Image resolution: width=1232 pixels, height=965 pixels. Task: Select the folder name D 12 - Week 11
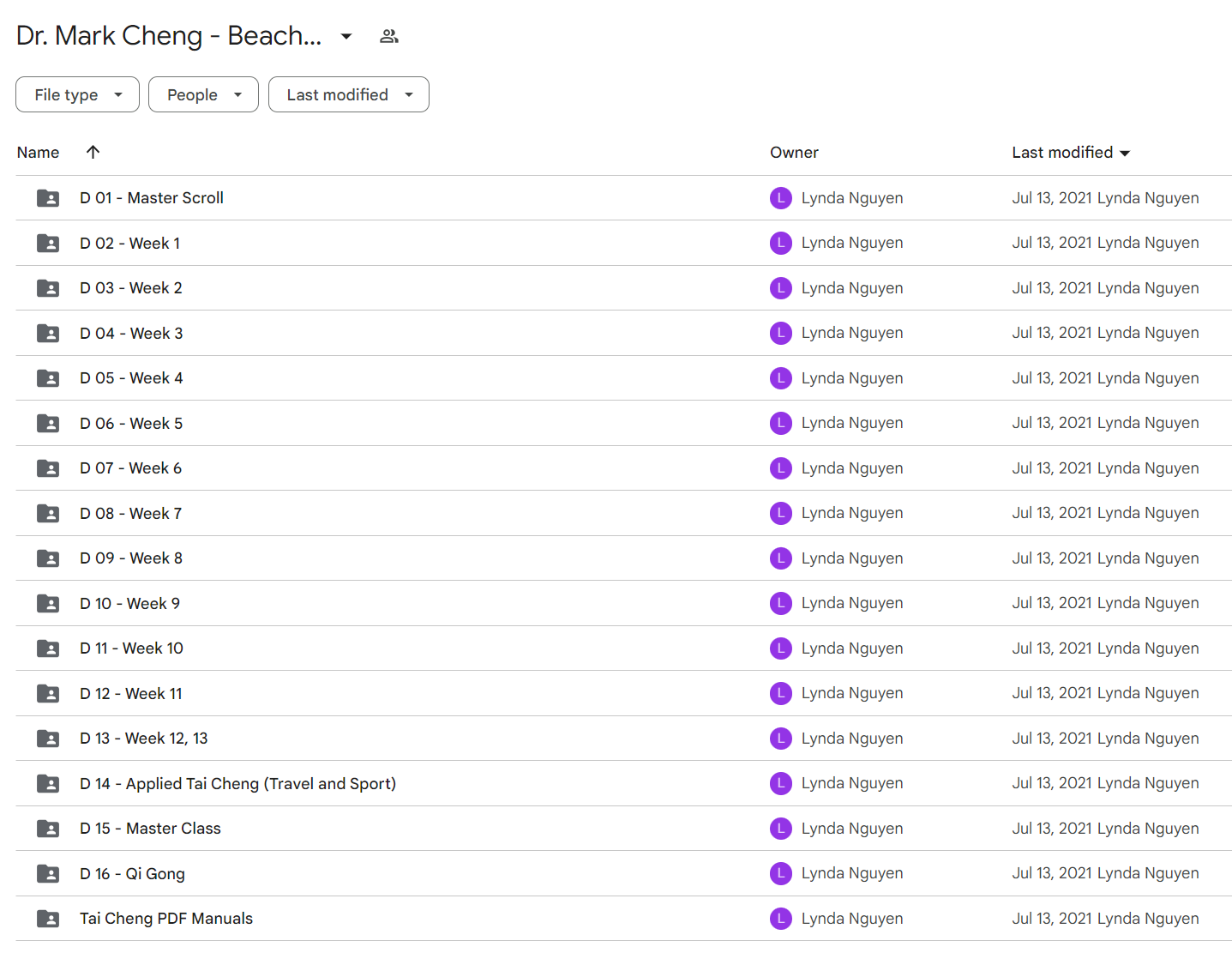point(131,694)
